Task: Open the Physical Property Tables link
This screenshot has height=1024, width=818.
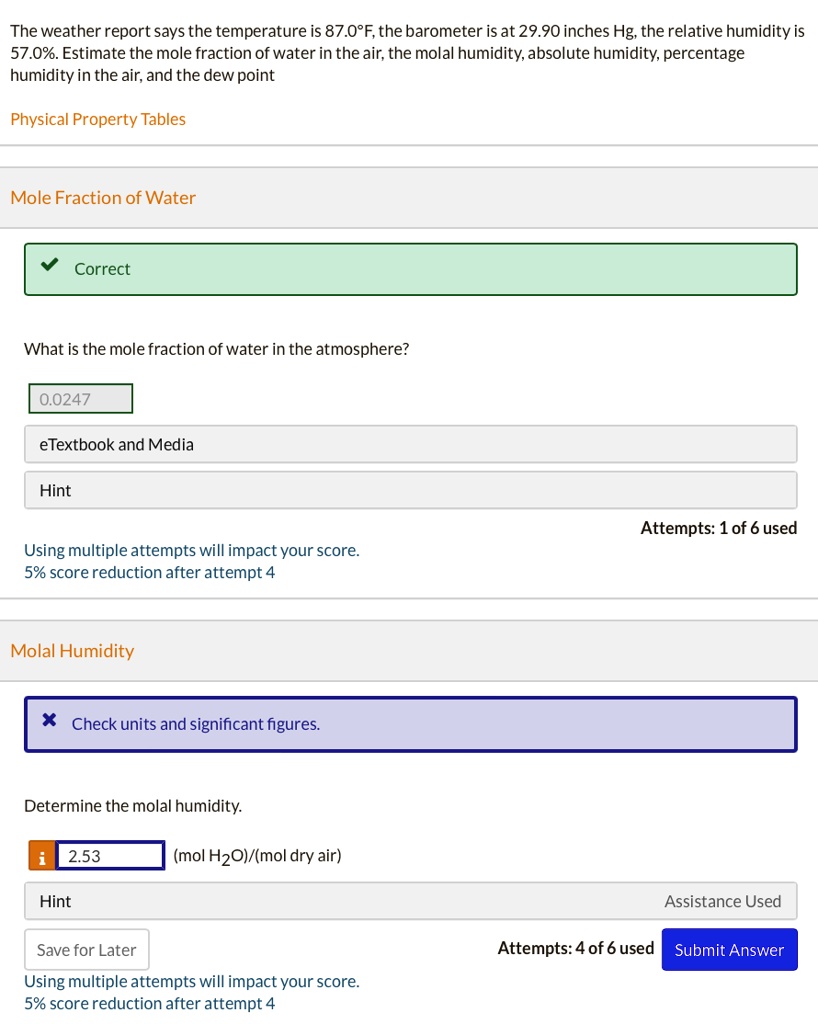Action: (x=98, y=119)
